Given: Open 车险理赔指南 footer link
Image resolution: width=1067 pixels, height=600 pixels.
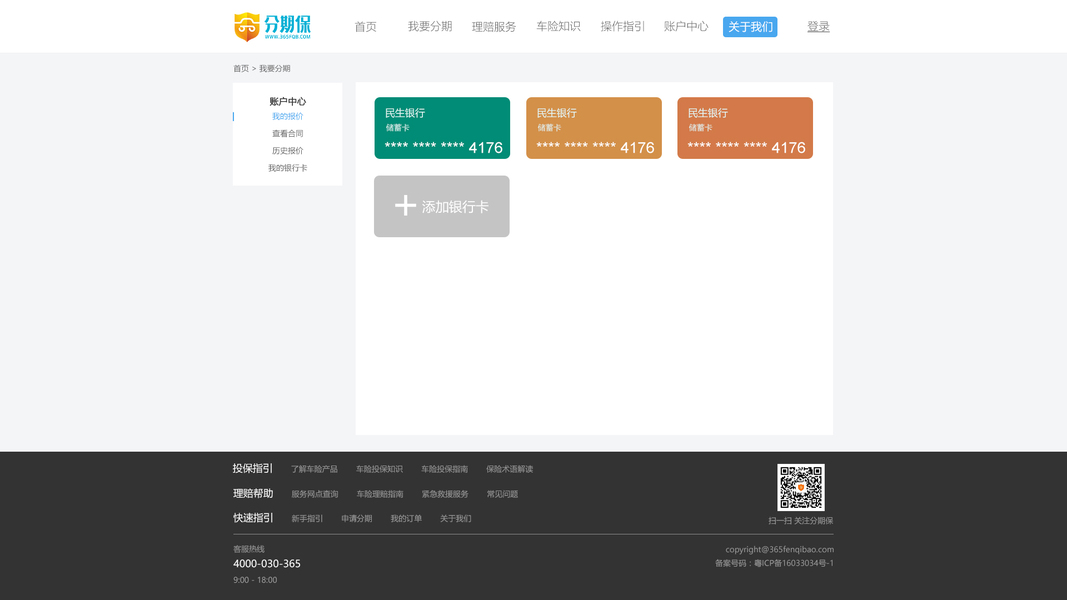Looking at the screenshot, I should (380, 494).
